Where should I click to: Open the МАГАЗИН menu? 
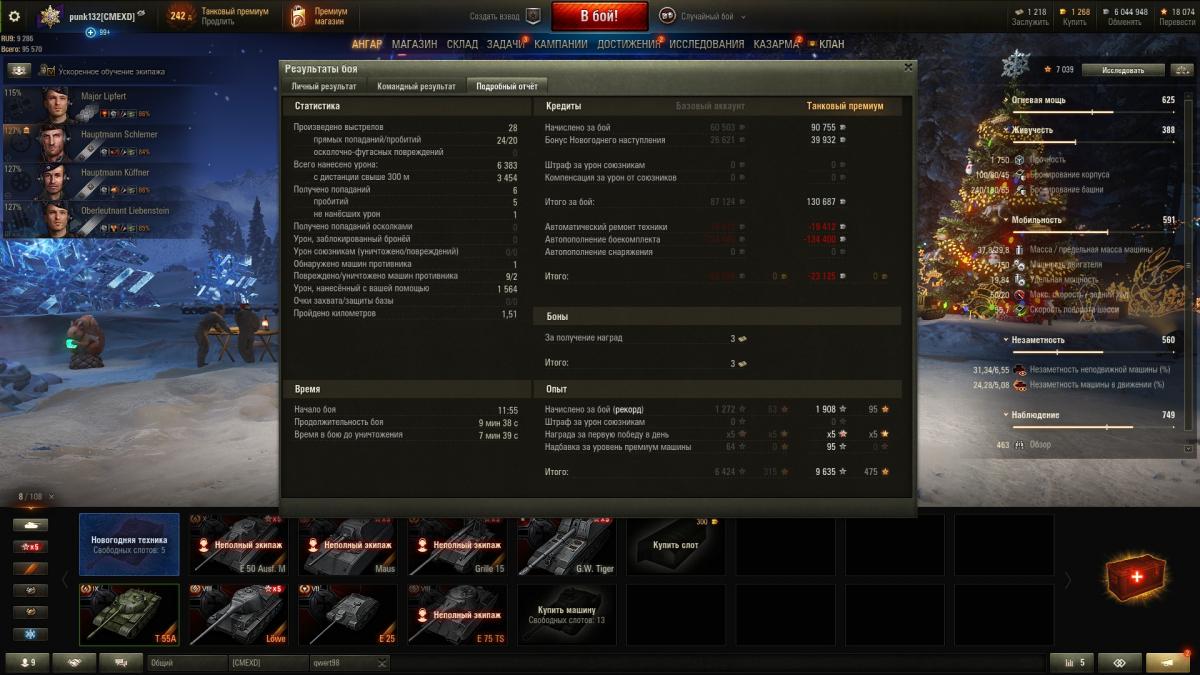click(x=414, y=44)
